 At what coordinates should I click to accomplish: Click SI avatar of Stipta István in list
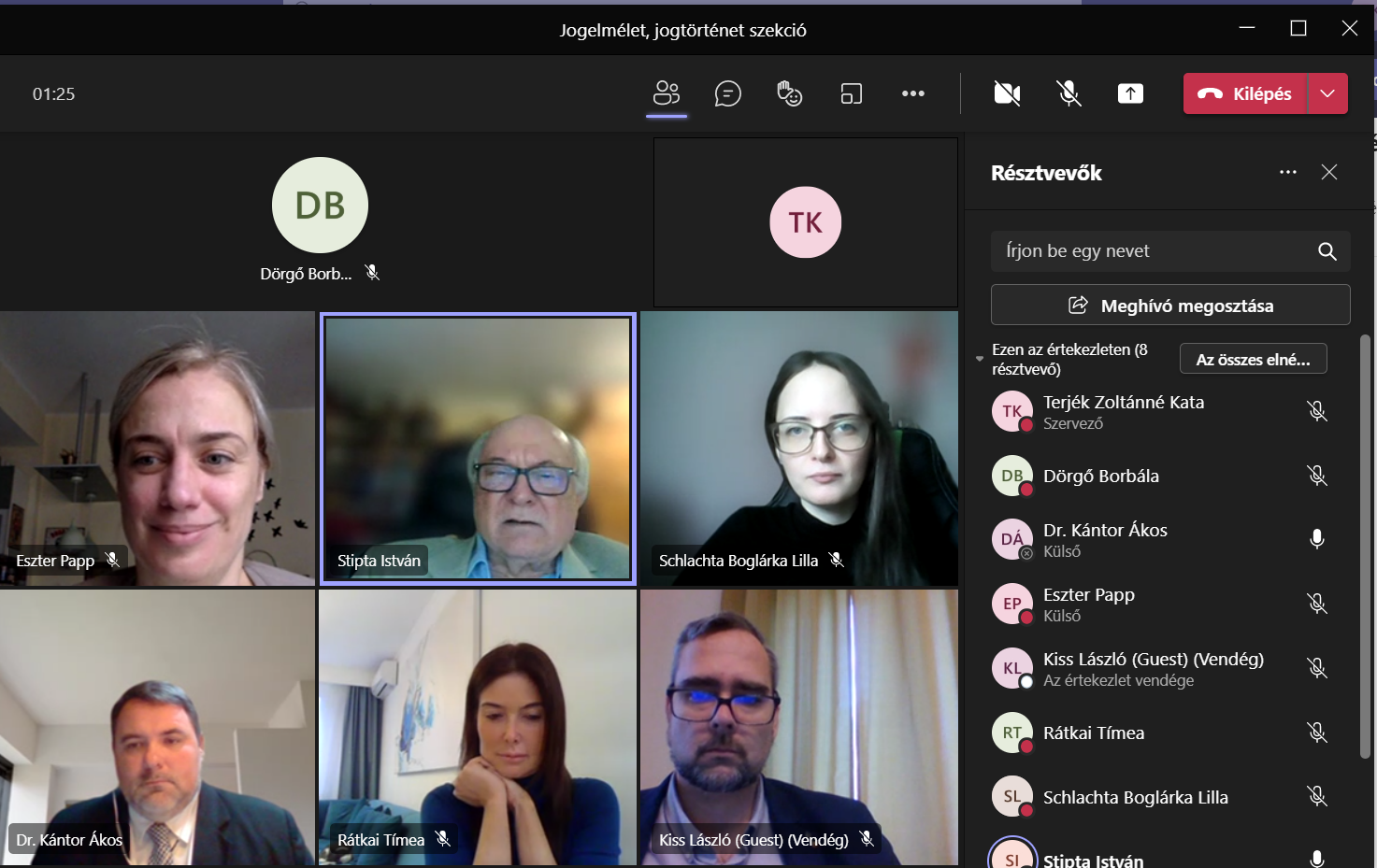pos(1012,855)
